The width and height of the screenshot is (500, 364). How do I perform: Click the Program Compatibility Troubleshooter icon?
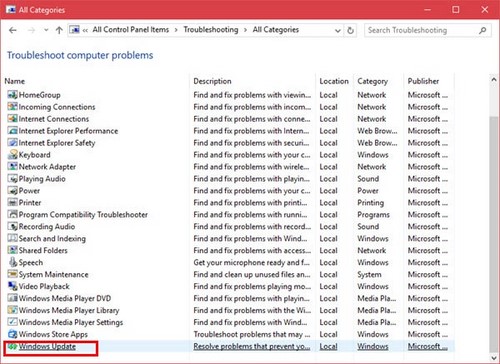[x=12, y=215]
